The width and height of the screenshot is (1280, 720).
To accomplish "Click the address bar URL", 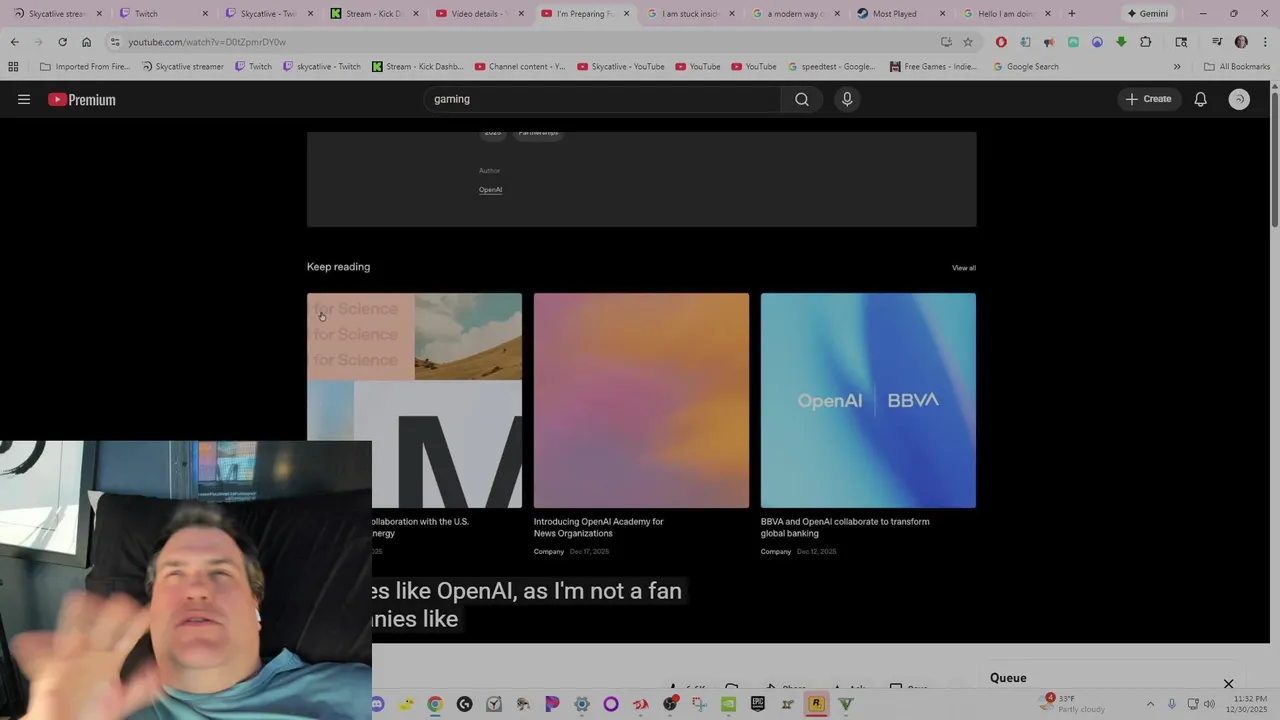I will tap(207, 42).
